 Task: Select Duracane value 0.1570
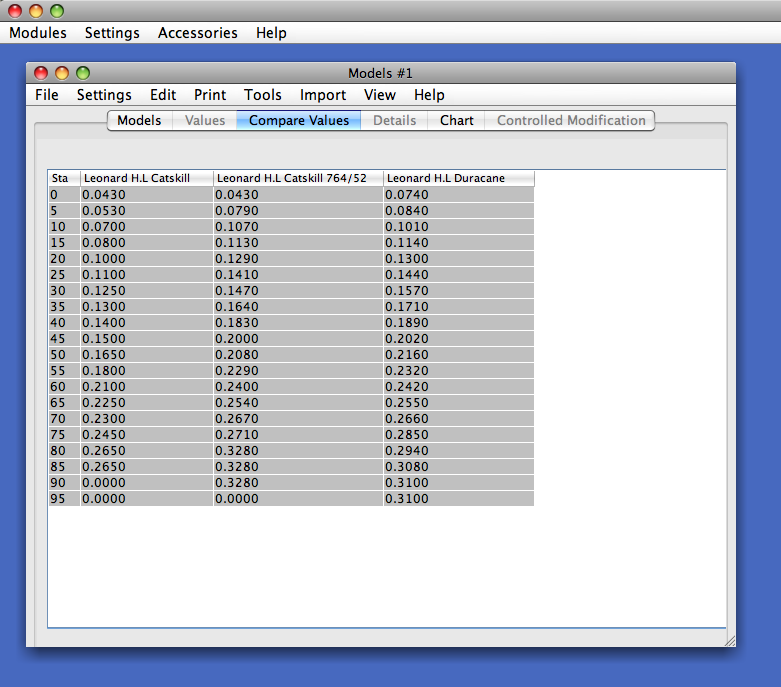point(459,290)
